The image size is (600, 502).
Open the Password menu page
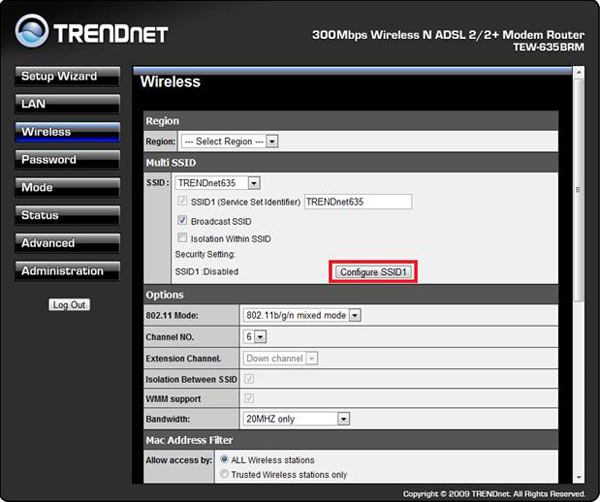point(67,160)
